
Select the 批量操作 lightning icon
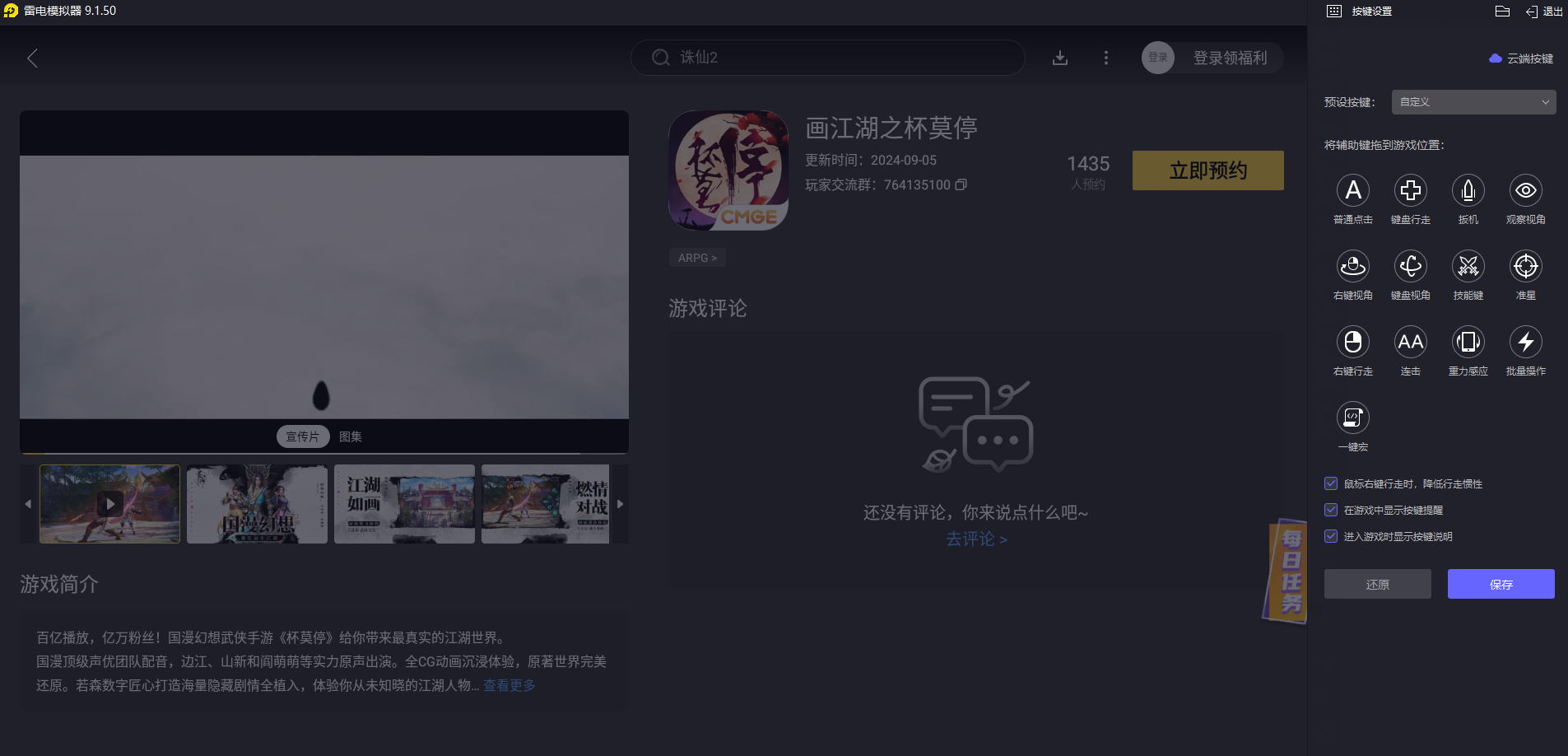tap(1525, 342)
